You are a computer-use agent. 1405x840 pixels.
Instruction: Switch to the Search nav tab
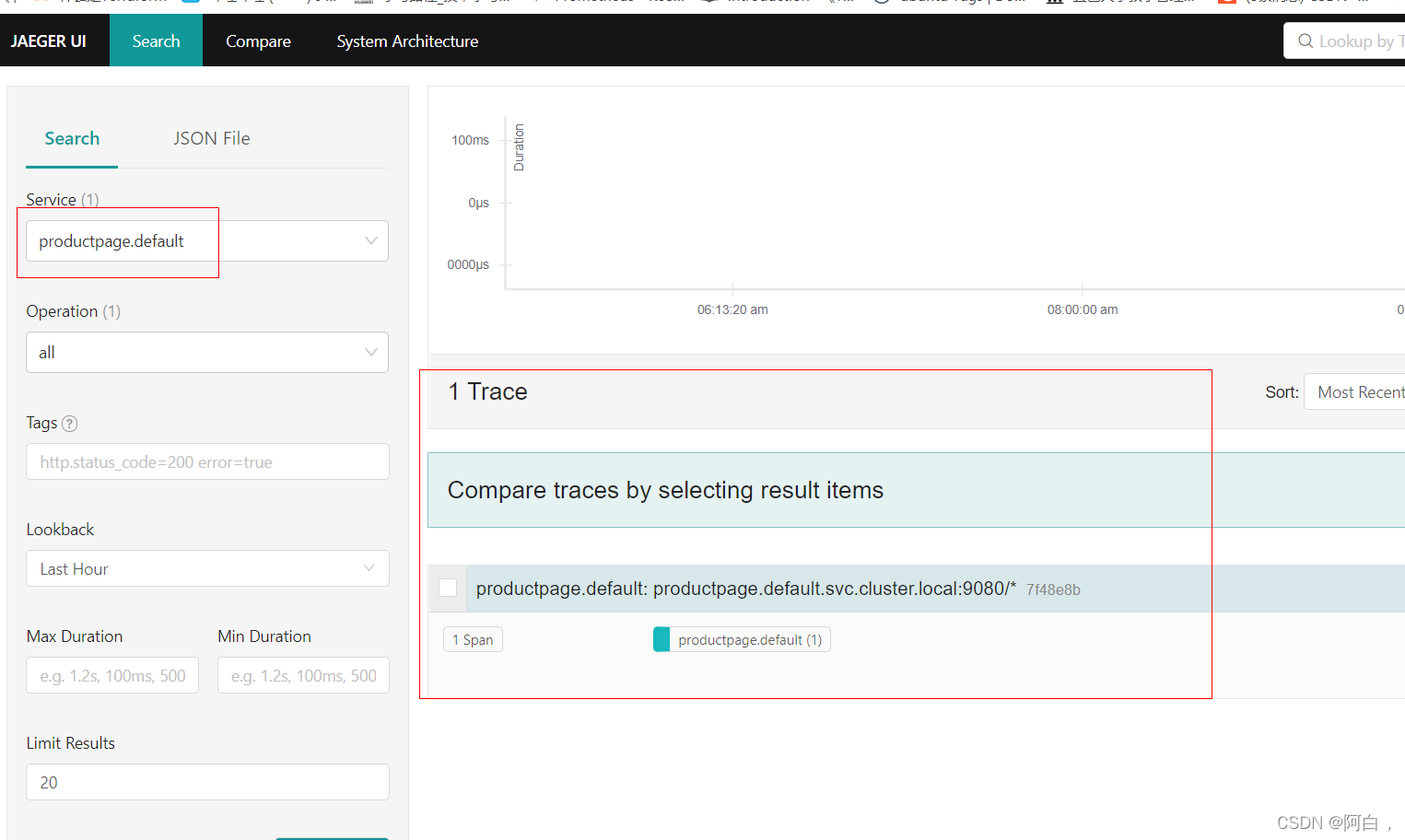point(156,41)
